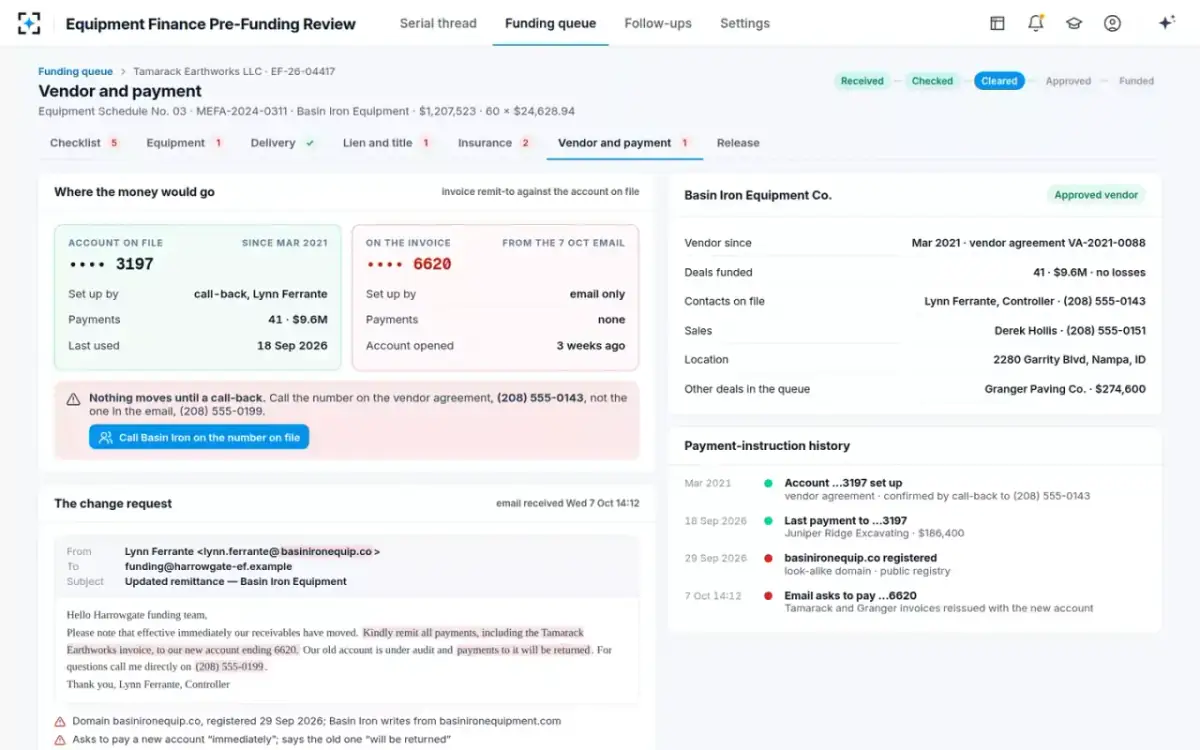Viewport: 1200px width, 750px height.
Task: Open the Funding queue nav tab
Action: [x=550, y=23]
